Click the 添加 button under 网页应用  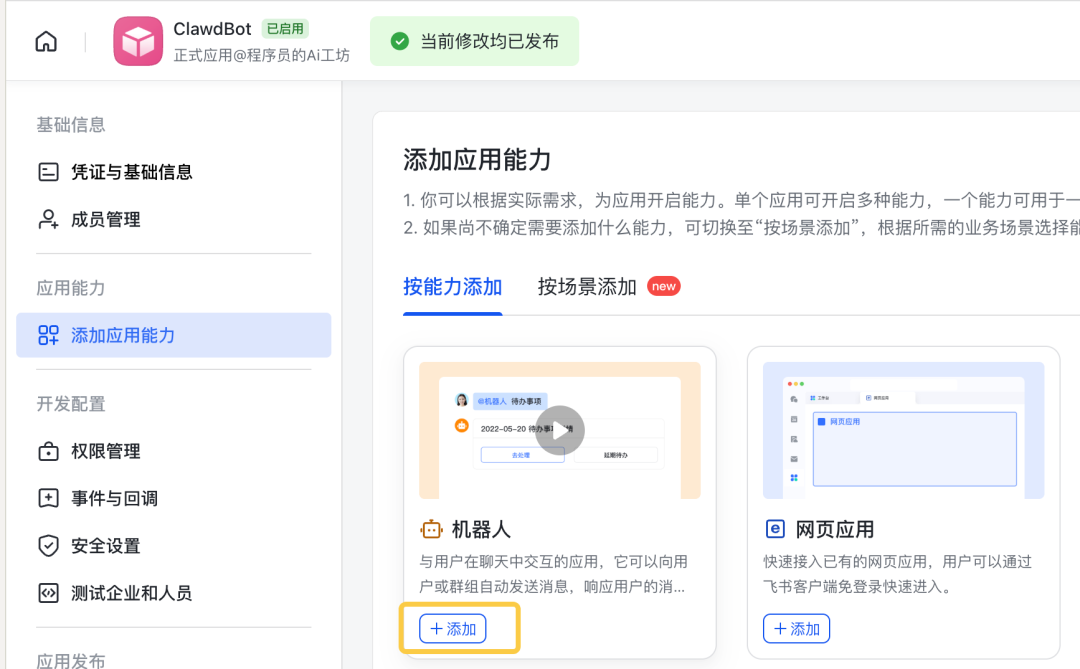pos(796,628)
